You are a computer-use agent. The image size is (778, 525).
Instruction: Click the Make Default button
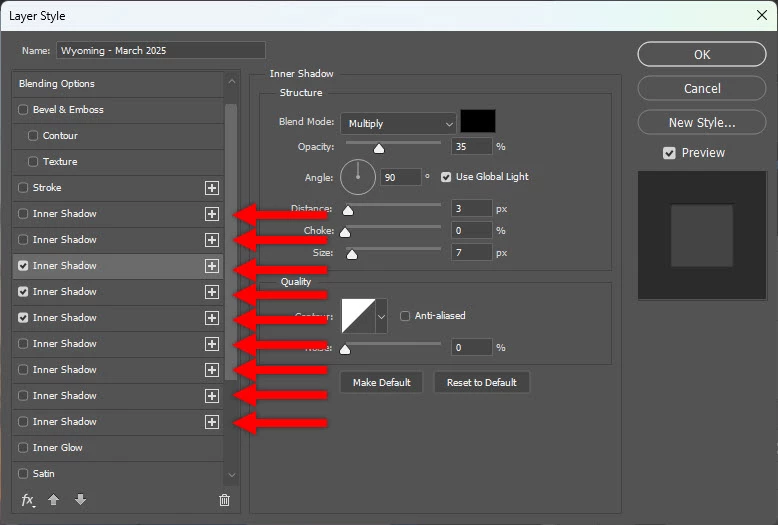tap(382, 383)
